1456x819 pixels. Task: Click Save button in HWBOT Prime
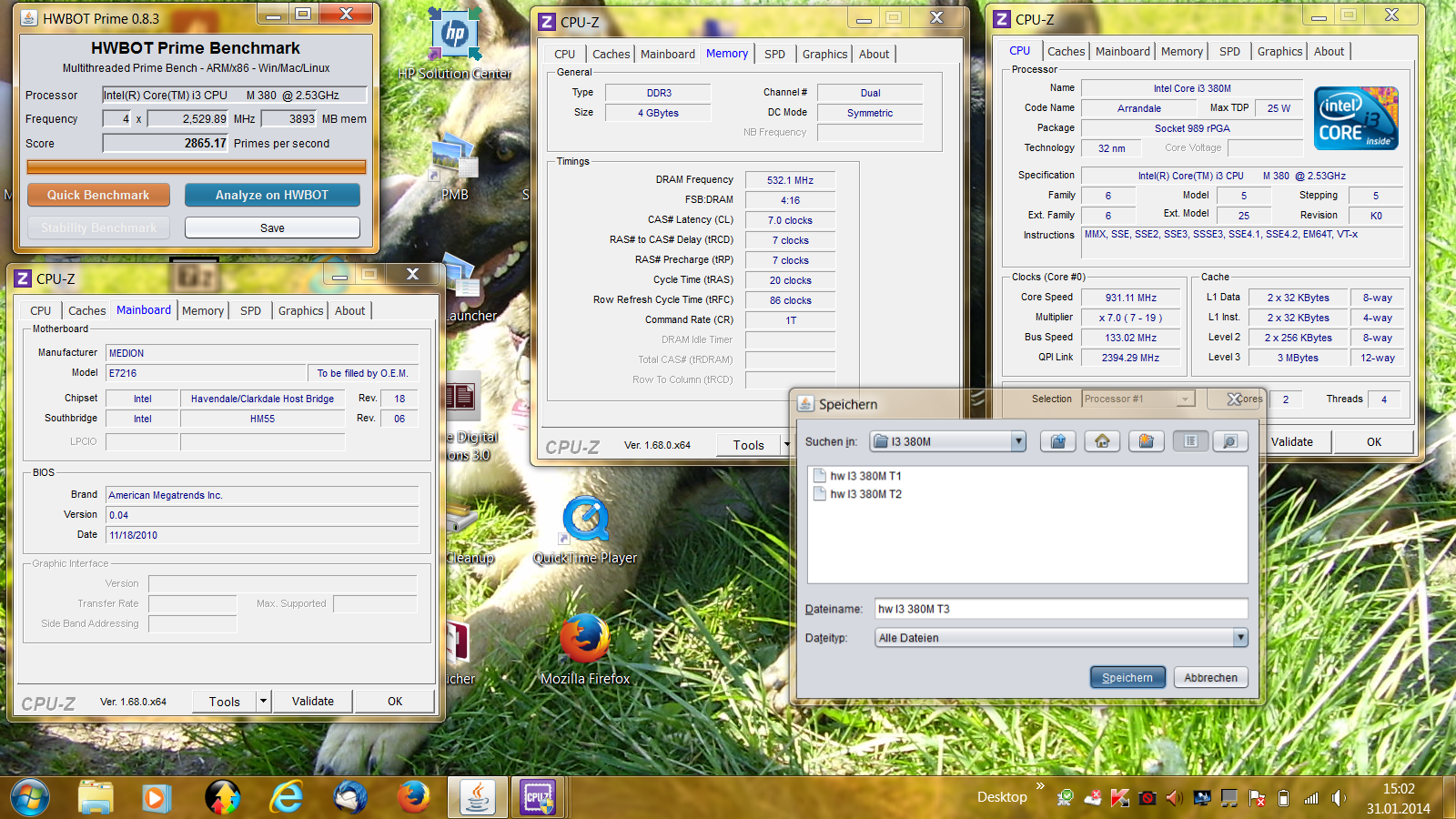[272, 227]
